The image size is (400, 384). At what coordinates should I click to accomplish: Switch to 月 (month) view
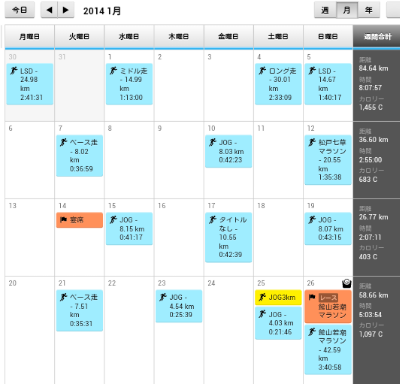coord(347,10)
